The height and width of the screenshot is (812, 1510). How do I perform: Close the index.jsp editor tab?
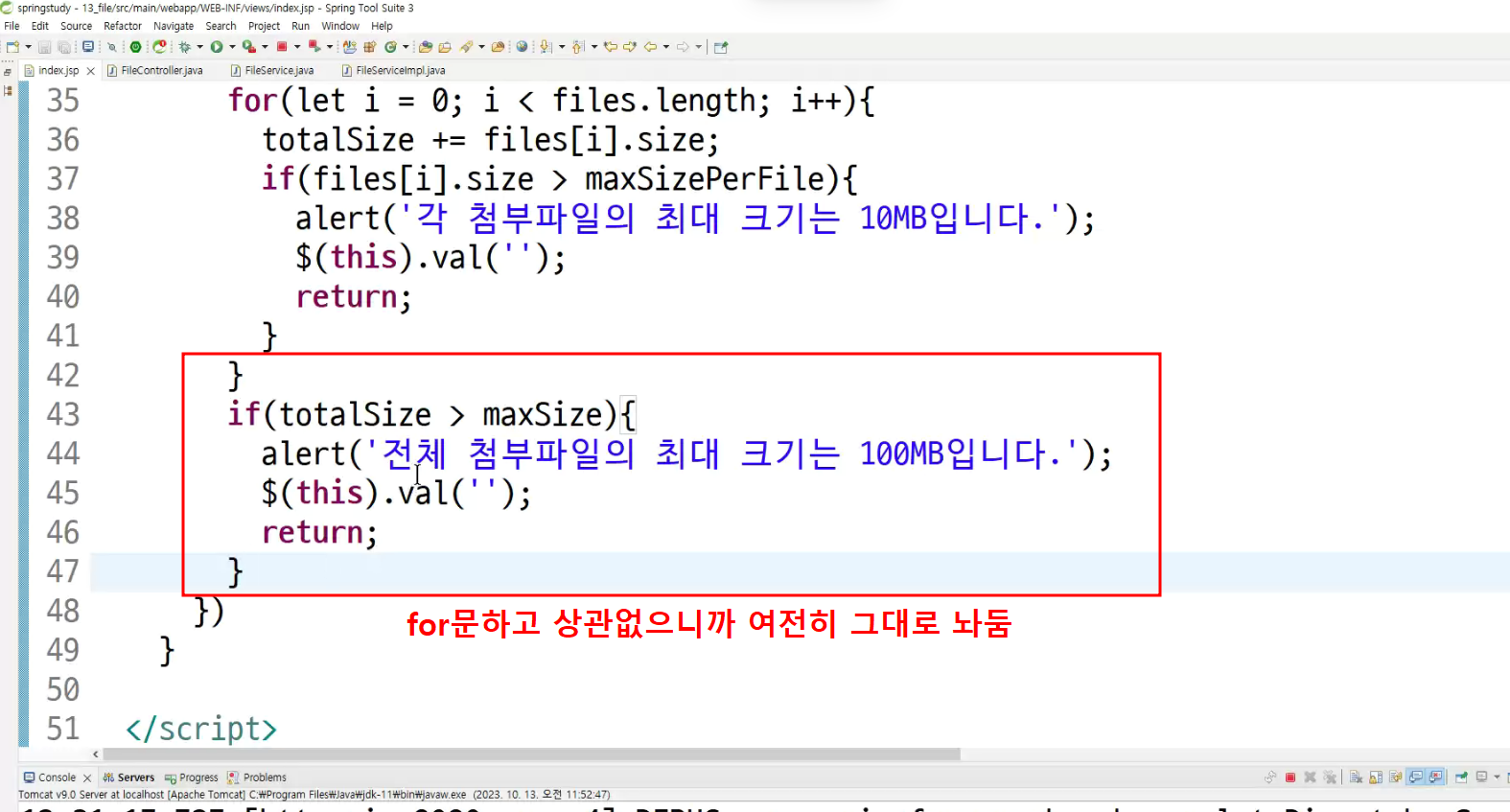pos(91,71)
